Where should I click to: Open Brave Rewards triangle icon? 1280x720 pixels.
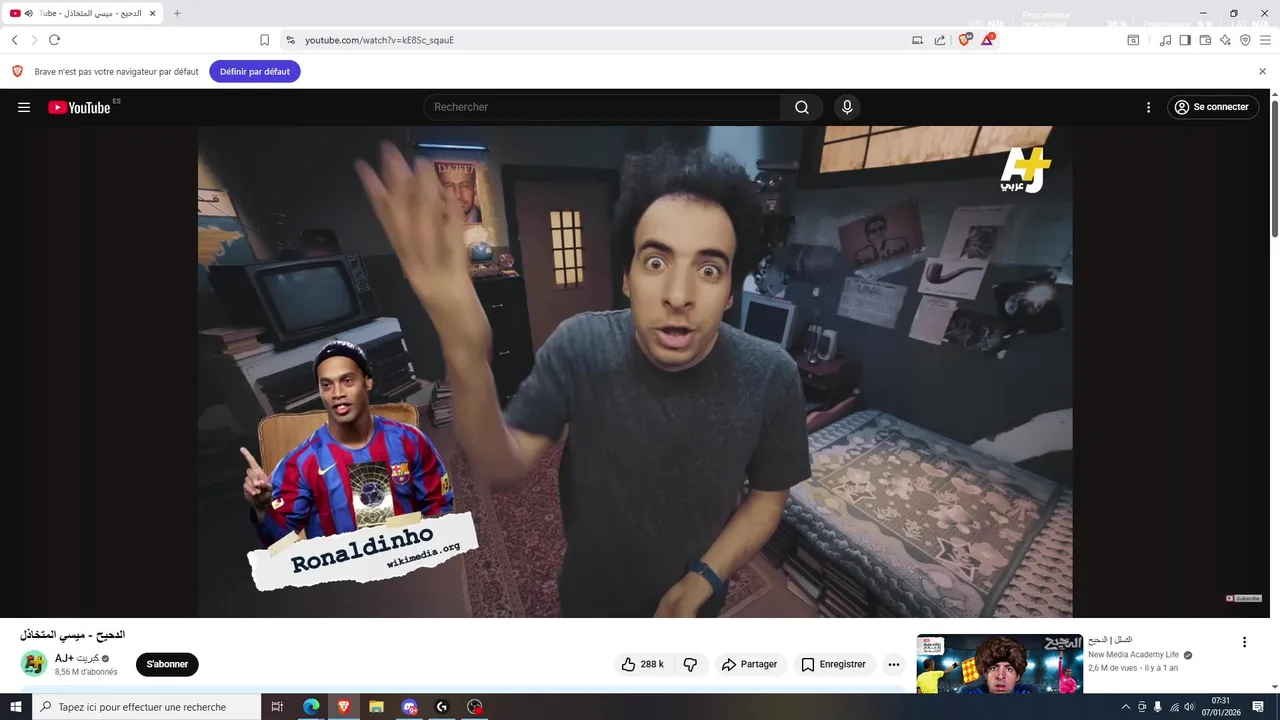tap(988, 40)
